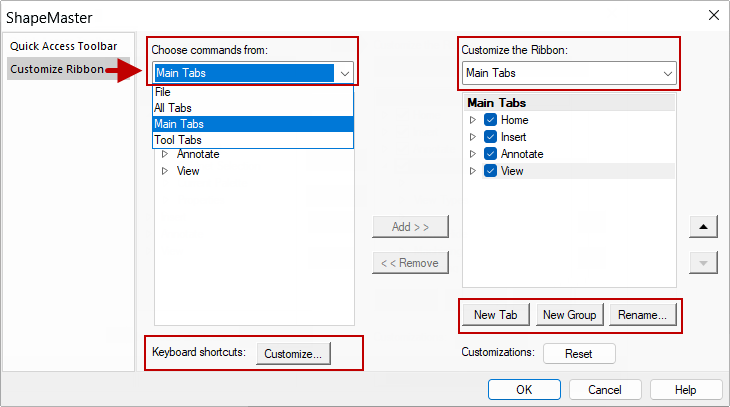Uncheck the View tab checkbox

click(490, 171)
